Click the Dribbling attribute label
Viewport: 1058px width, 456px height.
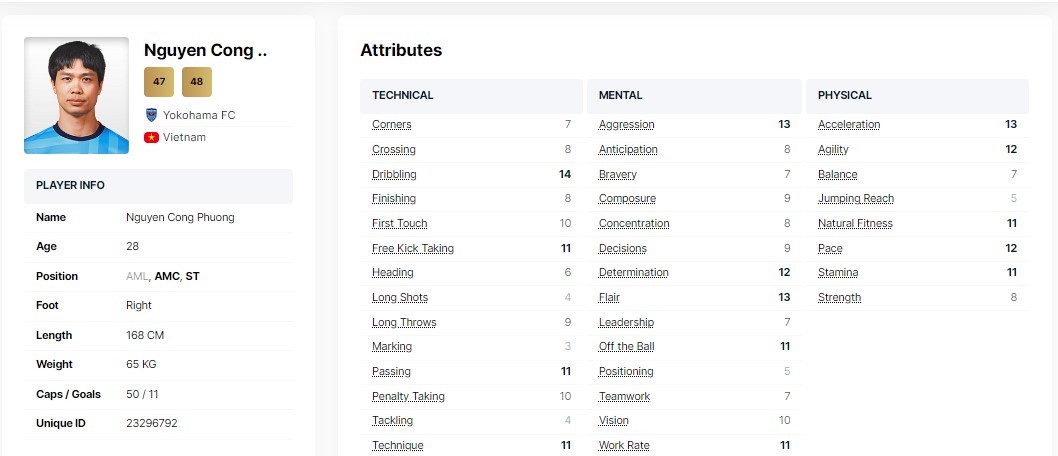point(394,174)
